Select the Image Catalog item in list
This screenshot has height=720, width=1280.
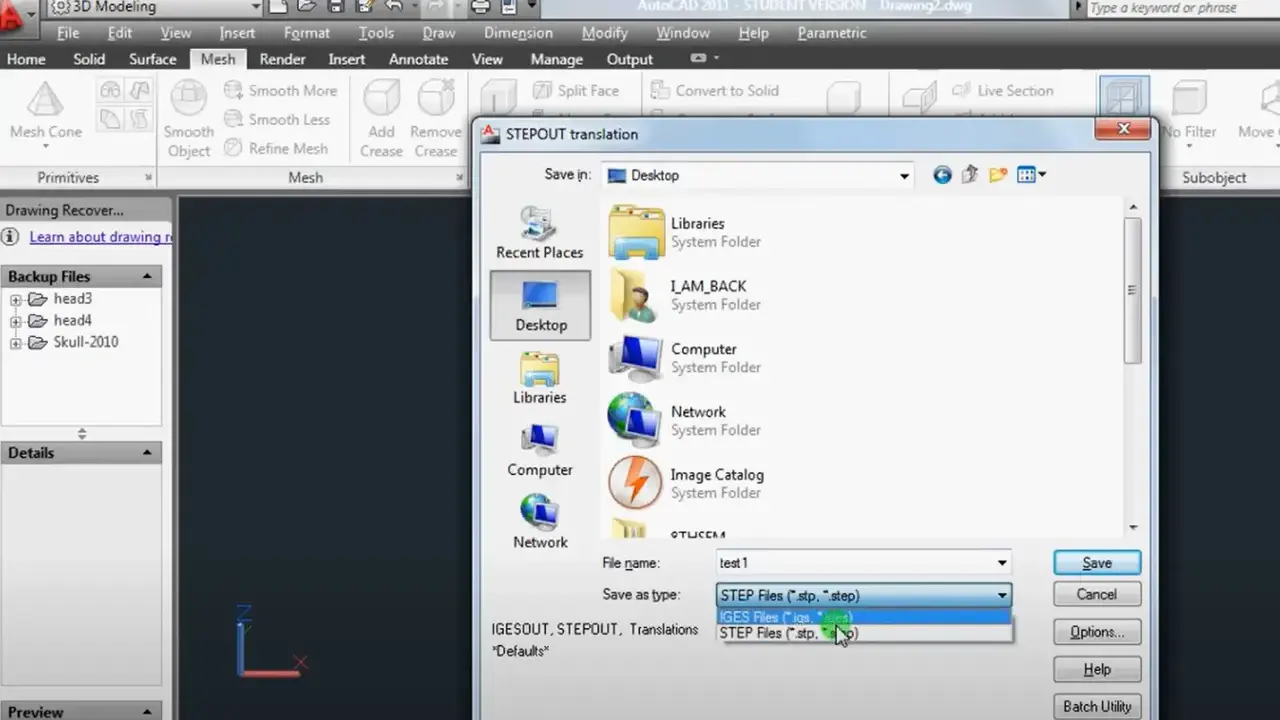tap(687, 483)
